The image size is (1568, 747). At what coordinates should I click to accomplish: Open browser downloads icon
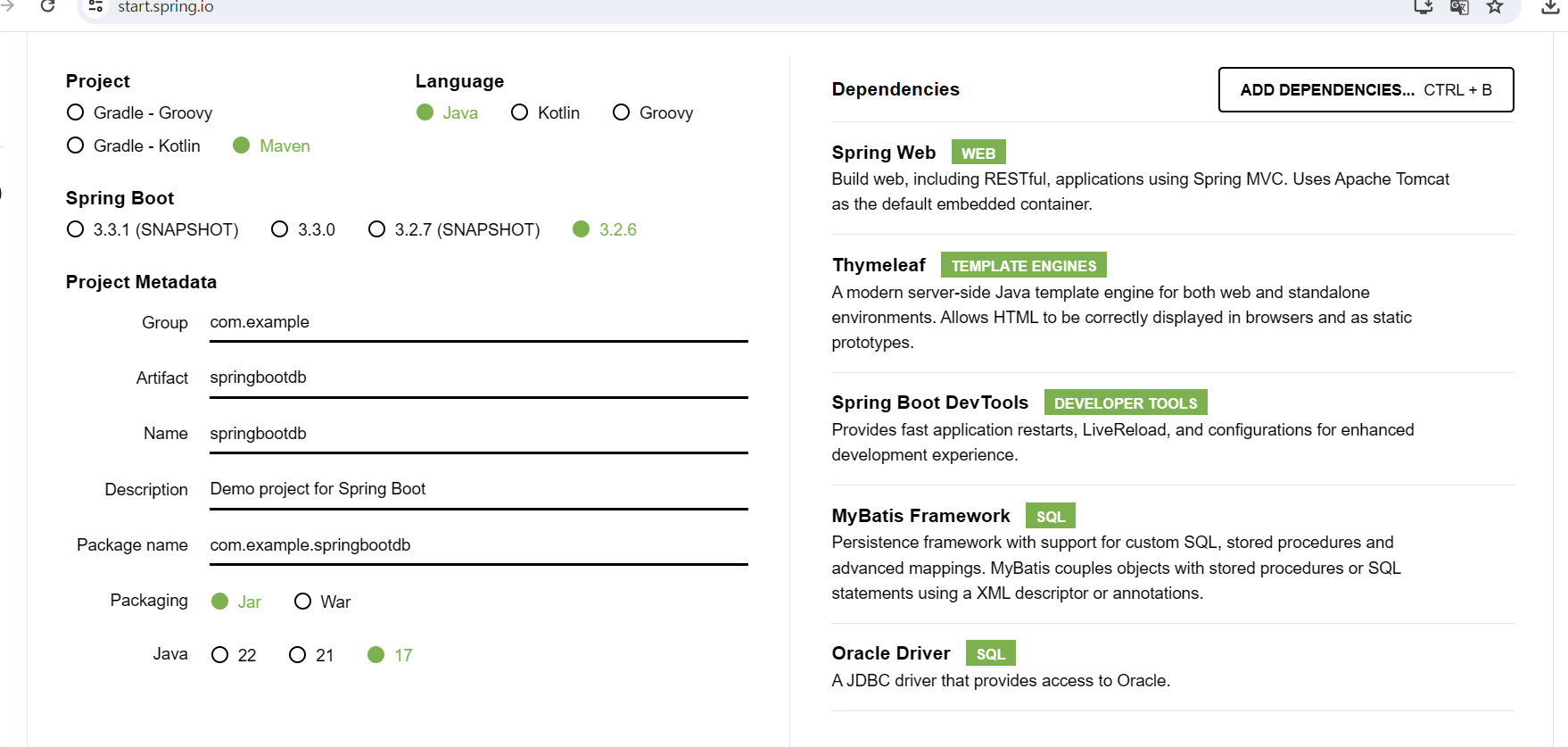[x=1550, y=7]
